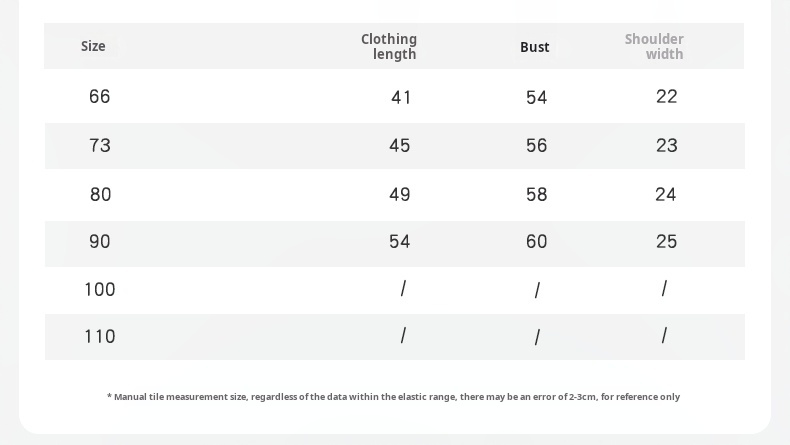Viewport: 790px width, 445px height.
Task: Click clothing length value 49
Action: (400, 195)
